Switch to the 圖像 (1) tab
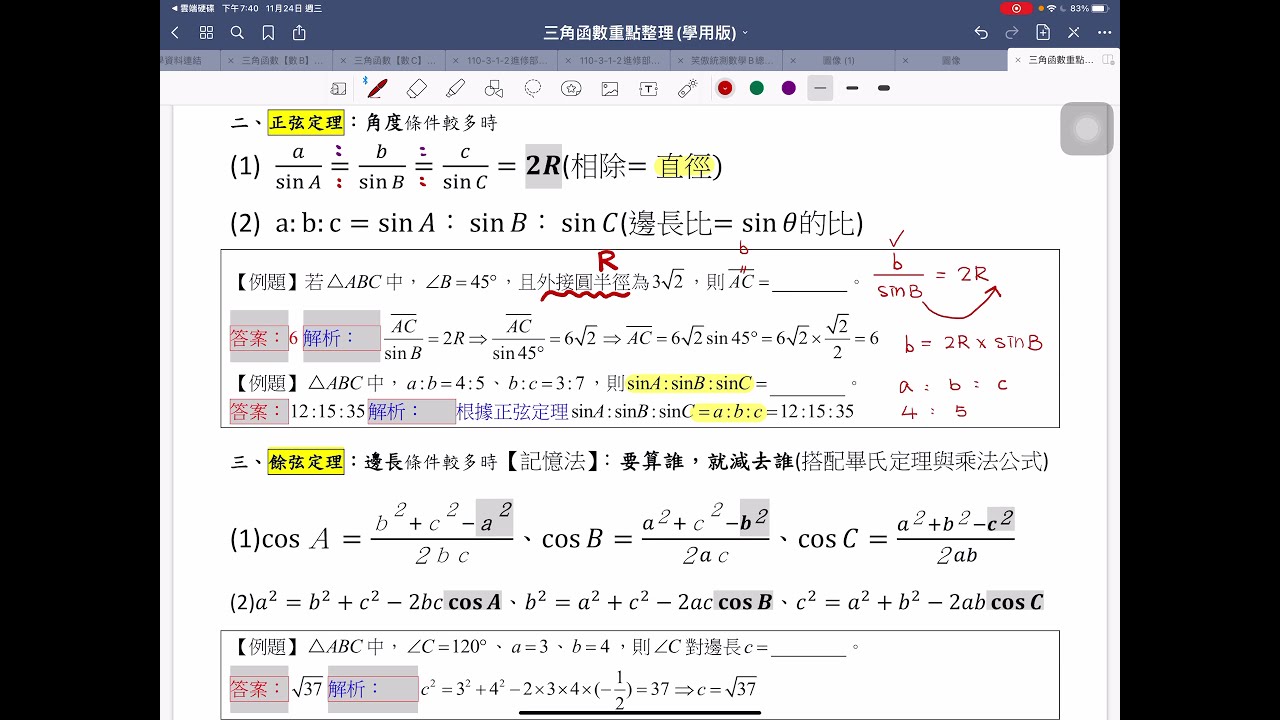Screen dimensions: 1280x720 point(838,60)
